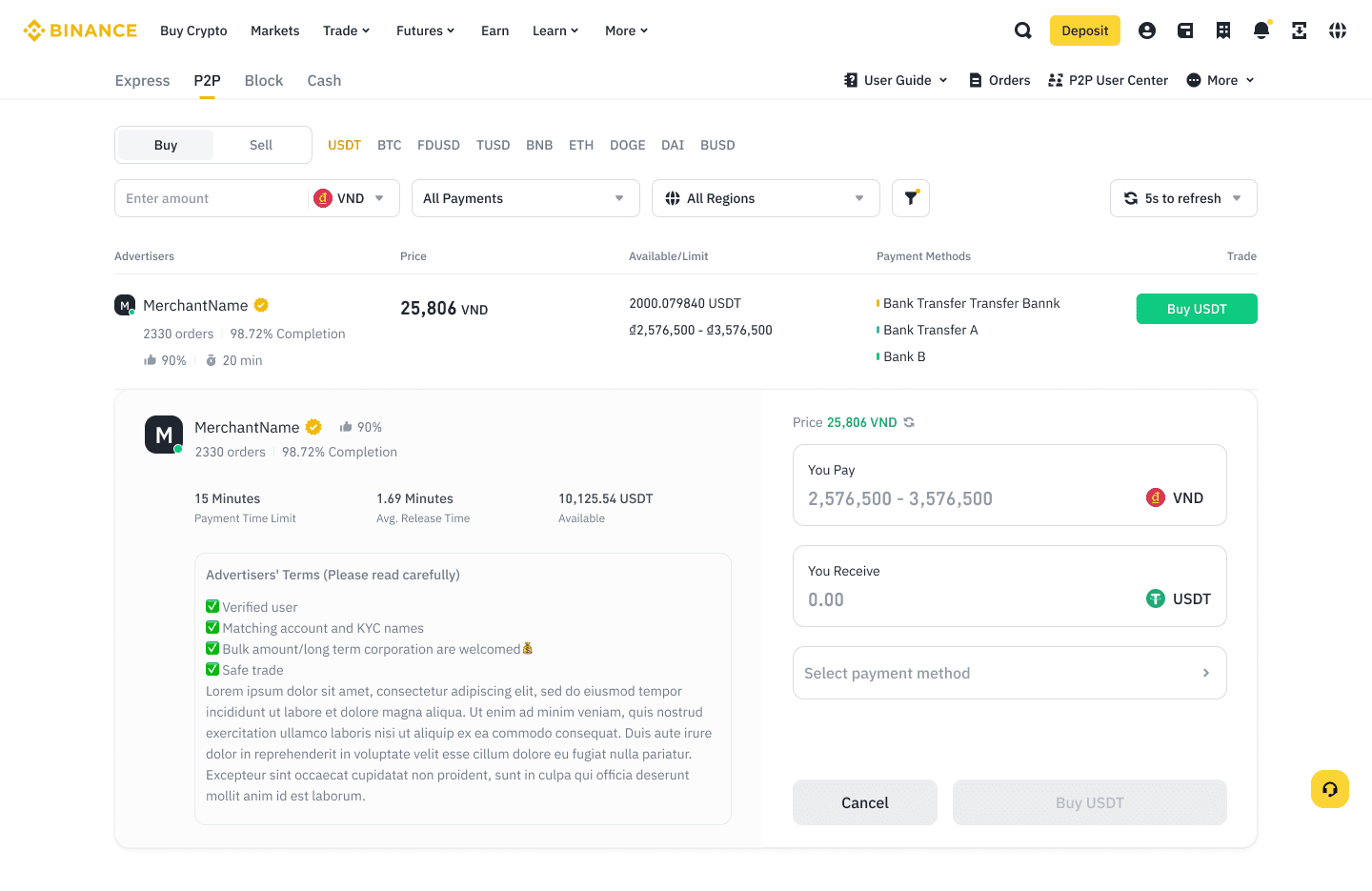Select the P2P tab
Image resolution: width=1372 pixels, height=891 pixels.
207,80
